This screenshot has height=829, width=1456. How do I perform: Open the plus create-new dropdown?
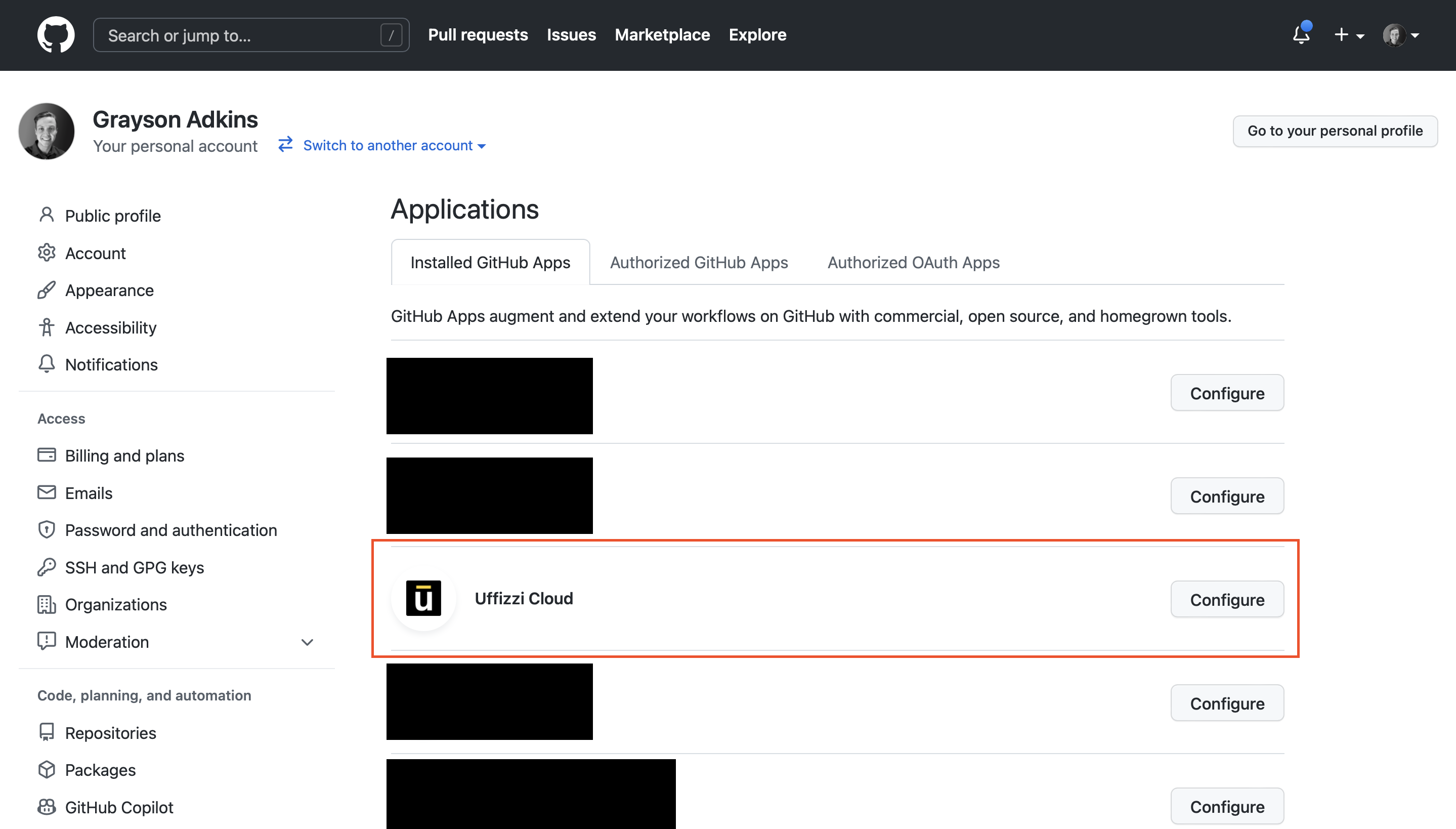[x=1349, y=35]
